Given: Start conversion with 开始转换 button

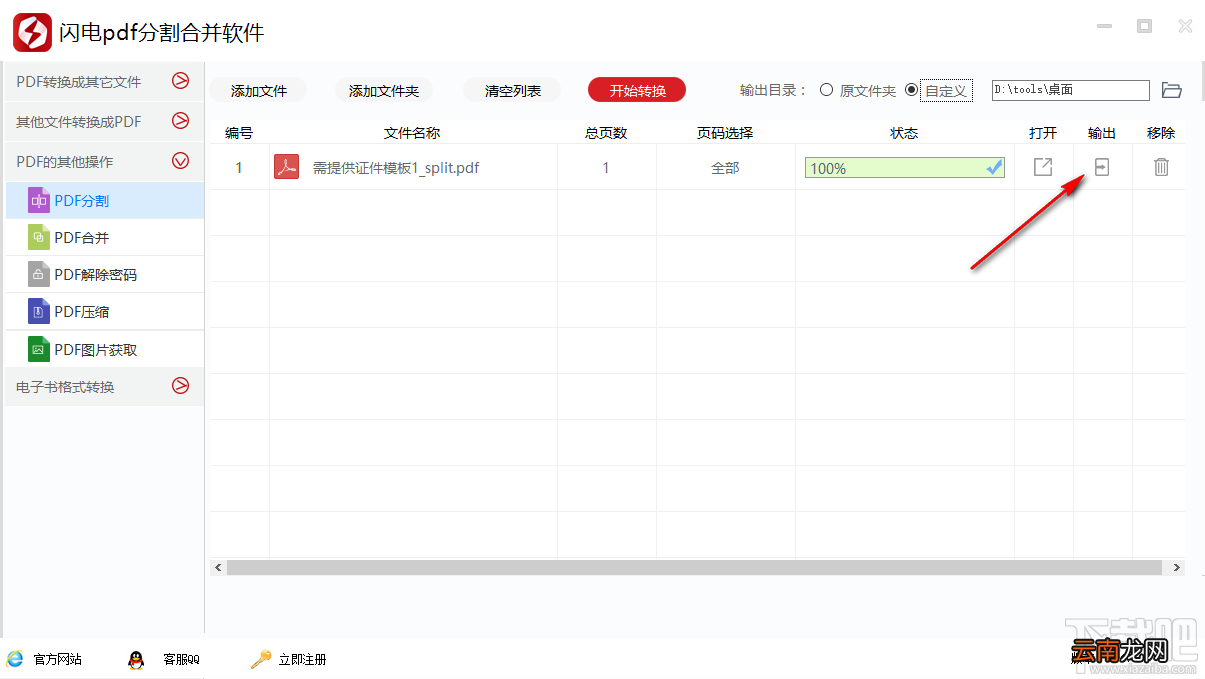Looking at the screenshot, I should click(x=638, y=90).
